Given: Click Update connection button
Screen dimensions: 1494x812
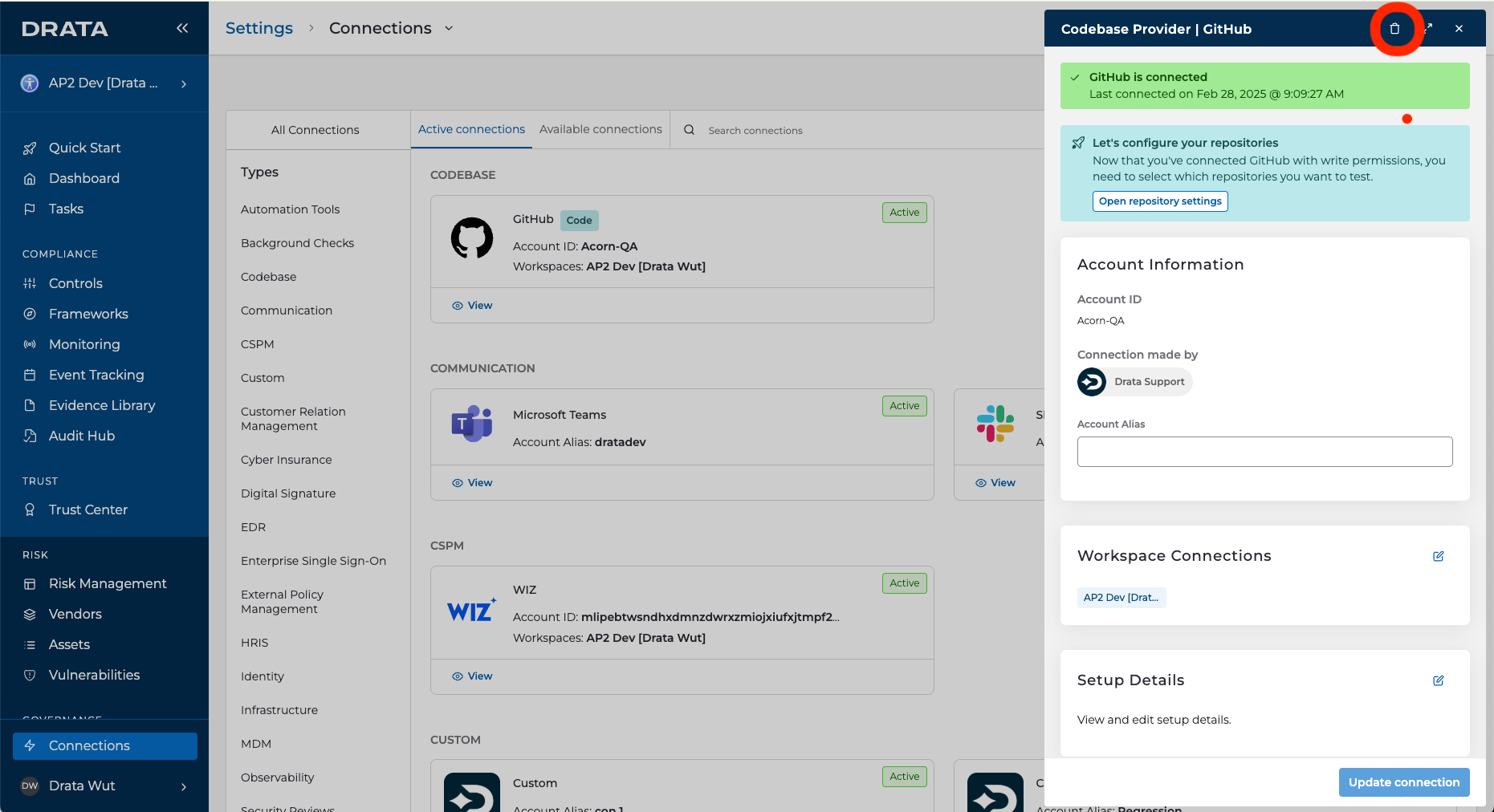Looking at the screenshot, I should [x=1404, y=782].
